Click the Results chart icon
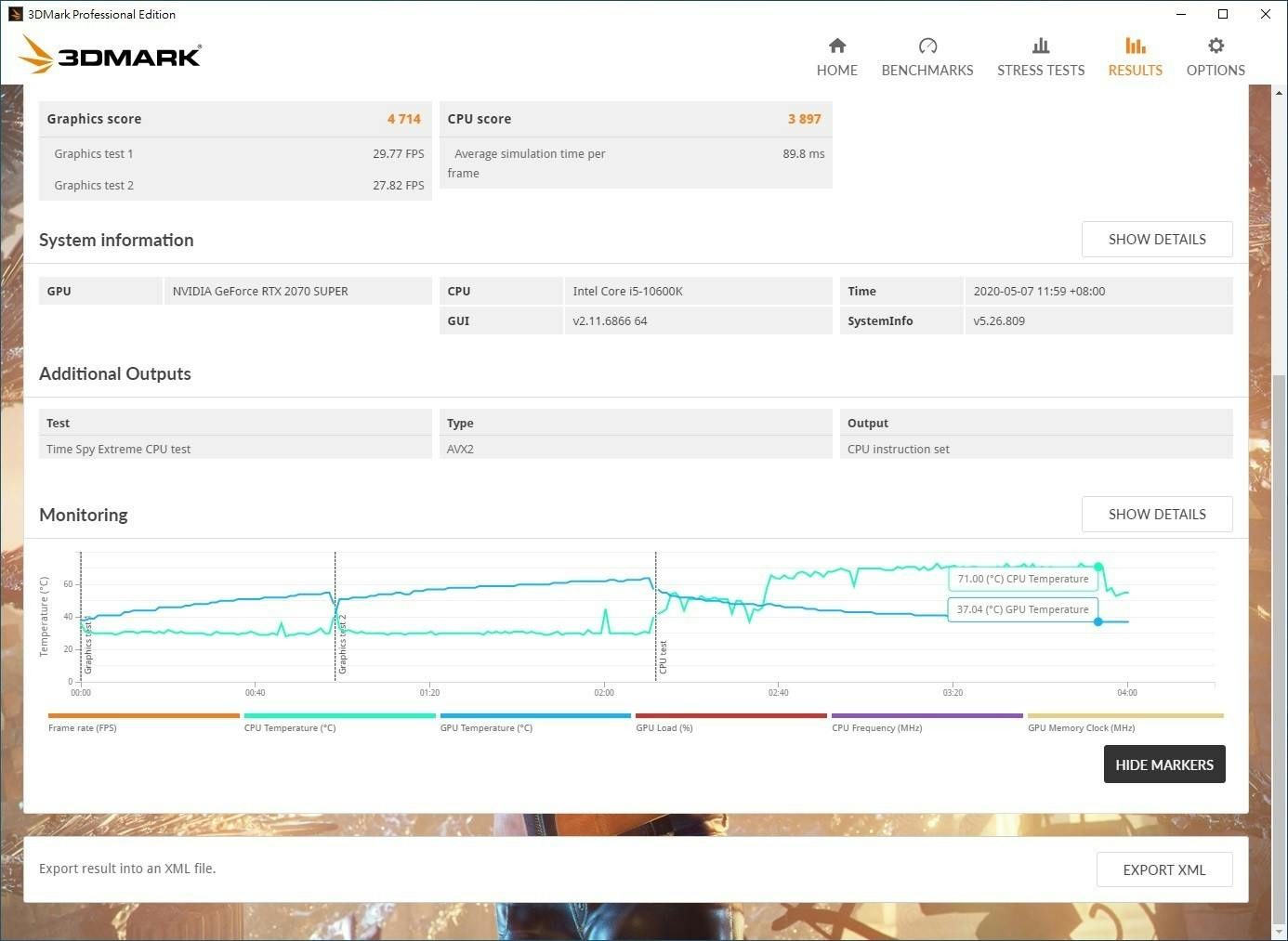This screenshot has width=1288, height=941. tap(1136, 46)
